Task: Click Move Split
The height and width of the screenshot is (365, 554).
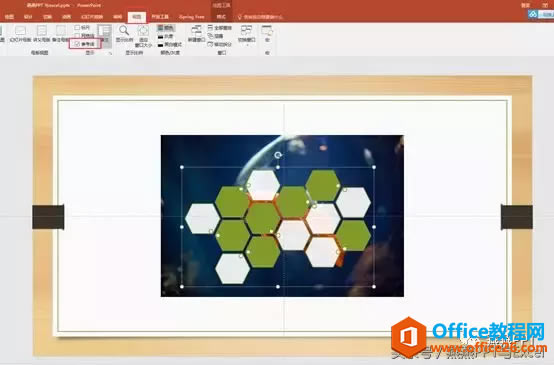Action: [220, 45]
